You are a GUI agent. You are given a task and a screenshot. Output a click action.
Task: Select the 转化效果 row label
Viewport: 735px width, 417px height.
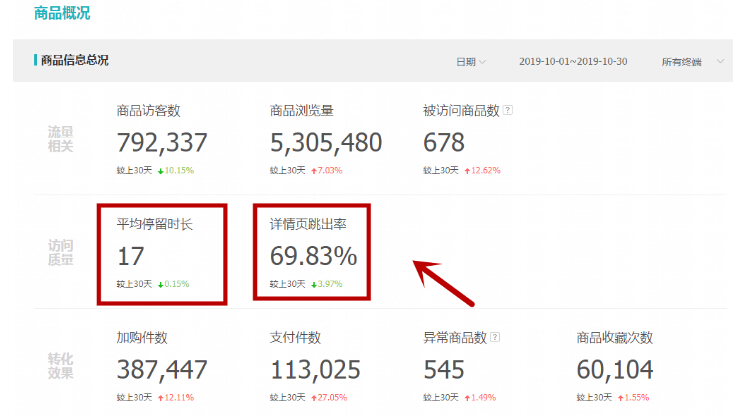(x=61, y=366)
